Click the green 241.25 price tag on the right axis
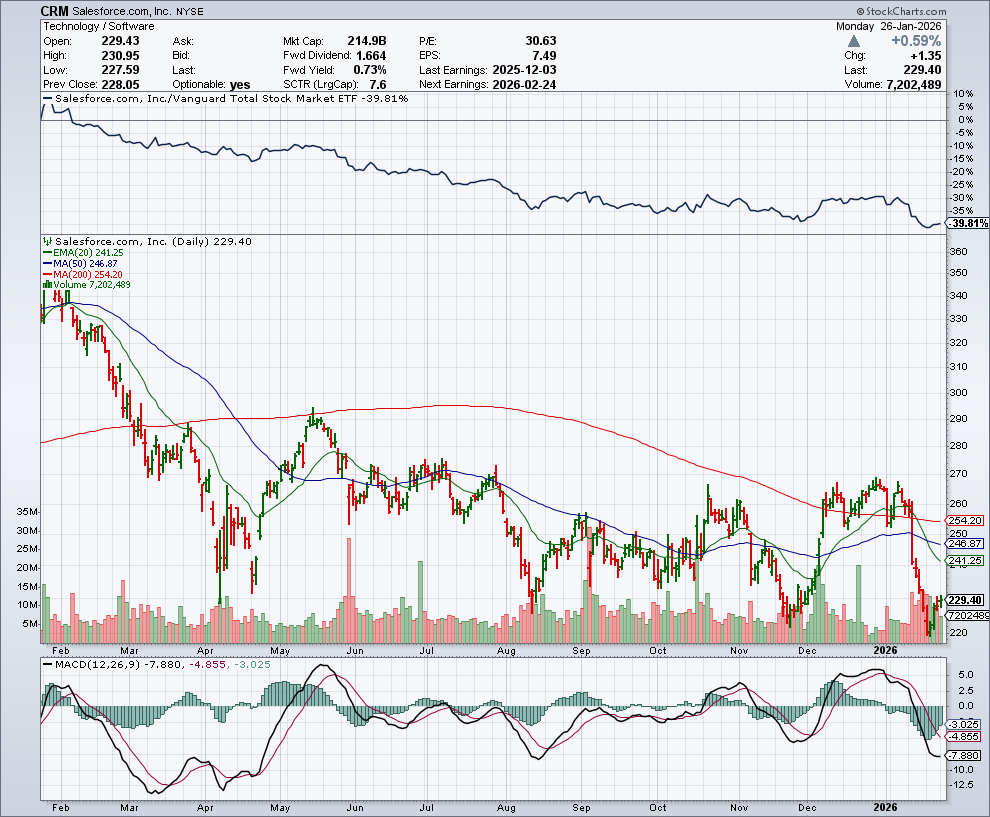Screen dimensions: 990x817 coord(966,560)
